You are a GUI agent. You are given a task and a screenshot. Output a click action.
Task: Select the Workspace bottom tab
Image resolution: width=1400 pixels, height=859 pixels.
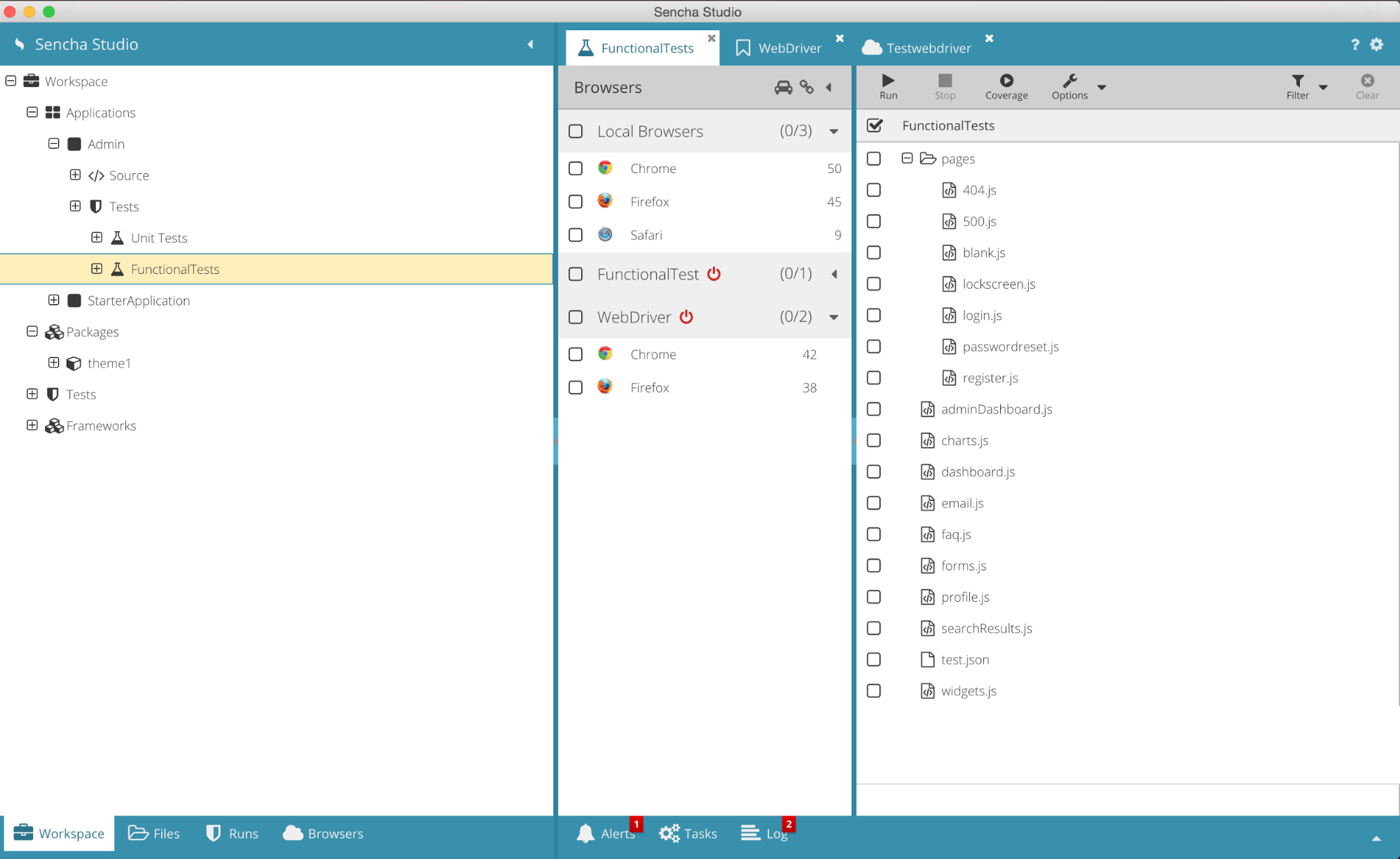coord(59,833)
